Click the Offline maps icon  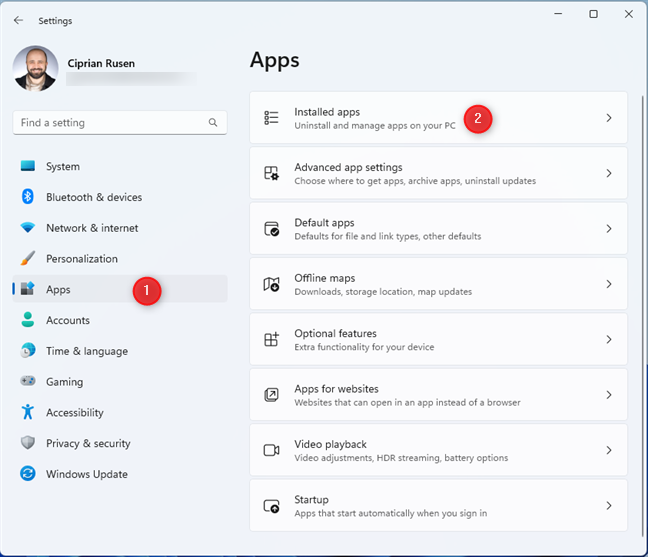272,284
